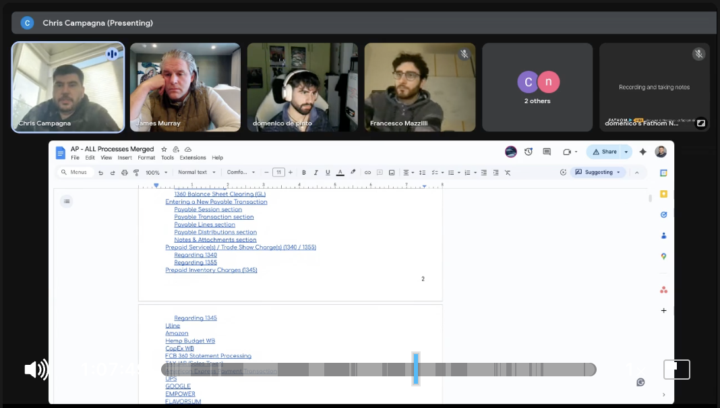Open Google Keep in the side panel

(x=663, y=195)
